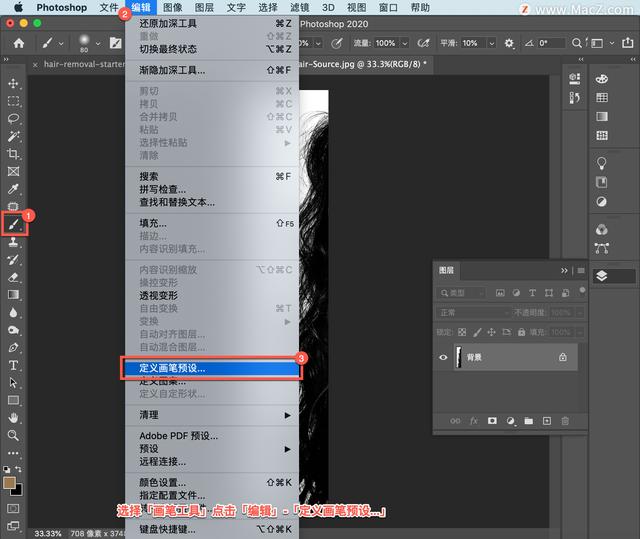
Task: Hide the 背景 layer visibility eye
Action: [443, 357]
